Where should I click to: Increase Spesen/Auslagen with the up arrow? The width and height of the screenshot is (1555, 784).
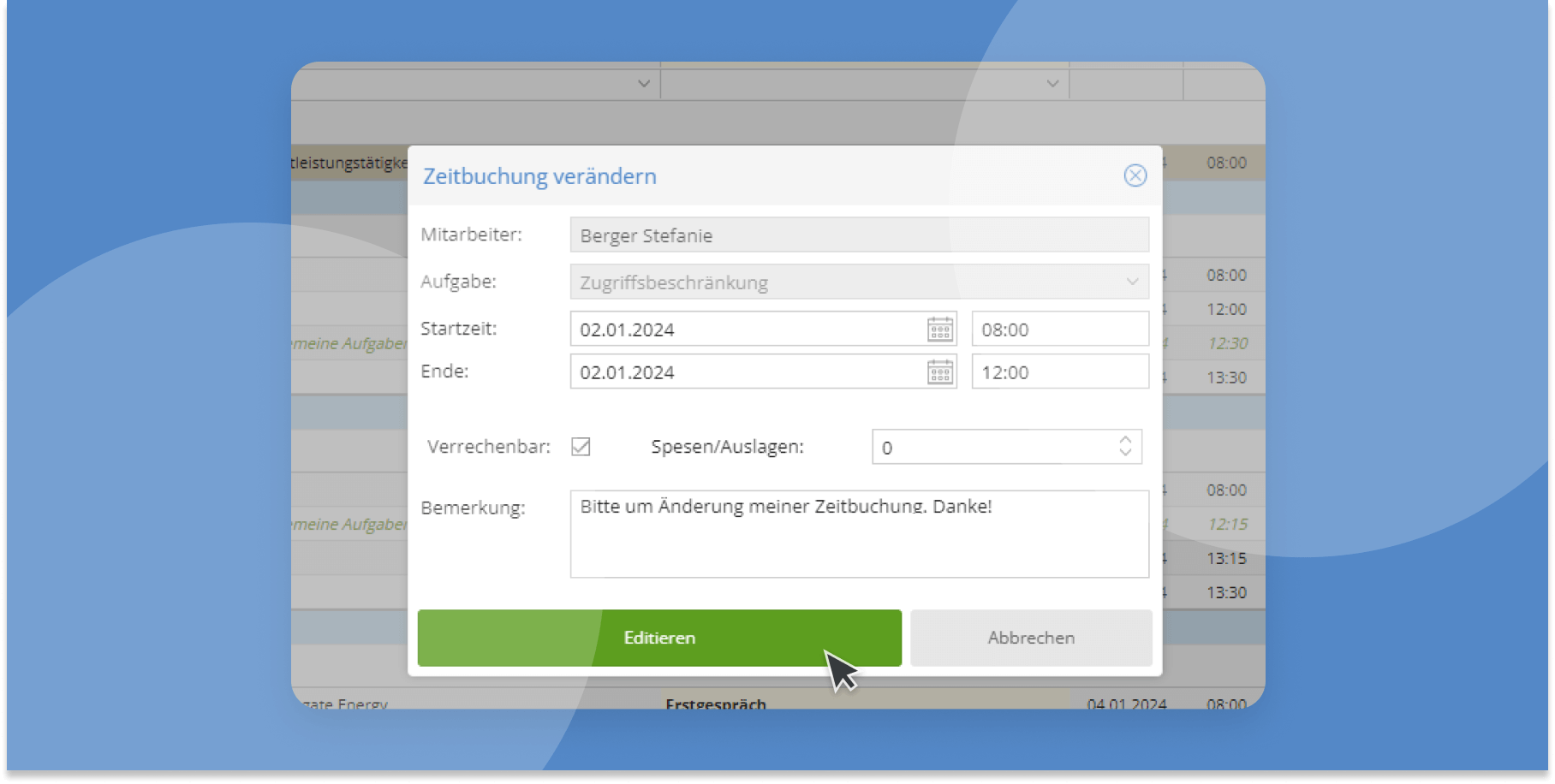click(1125, 440)
